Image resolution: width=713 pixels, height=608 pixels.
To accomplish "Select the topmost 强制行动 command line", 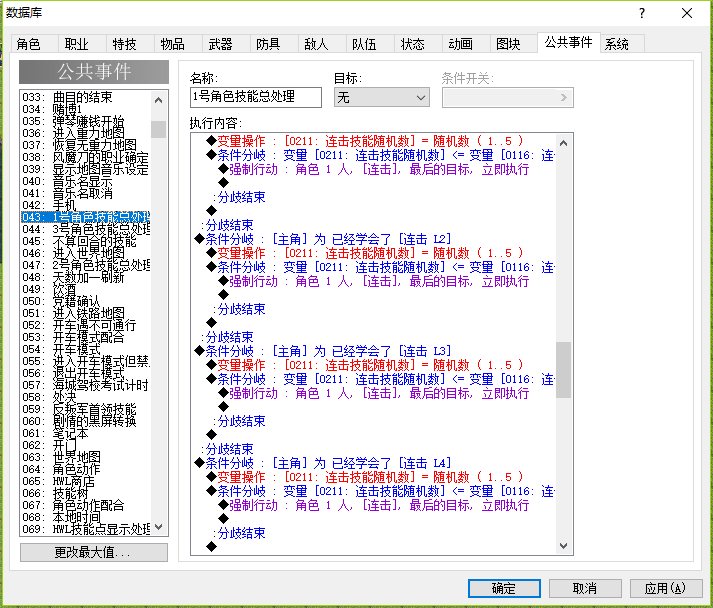I will coord(374,169).
